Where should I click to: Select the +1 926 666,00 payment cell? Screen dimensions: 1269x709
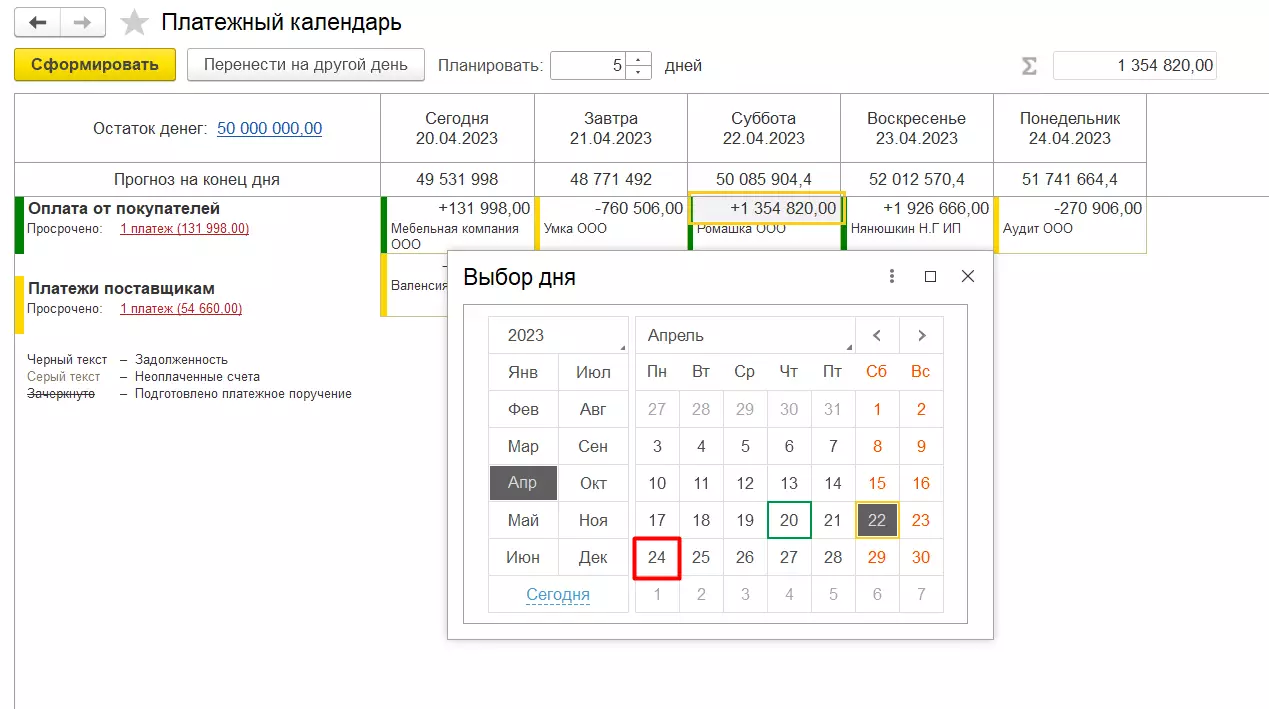919,208
